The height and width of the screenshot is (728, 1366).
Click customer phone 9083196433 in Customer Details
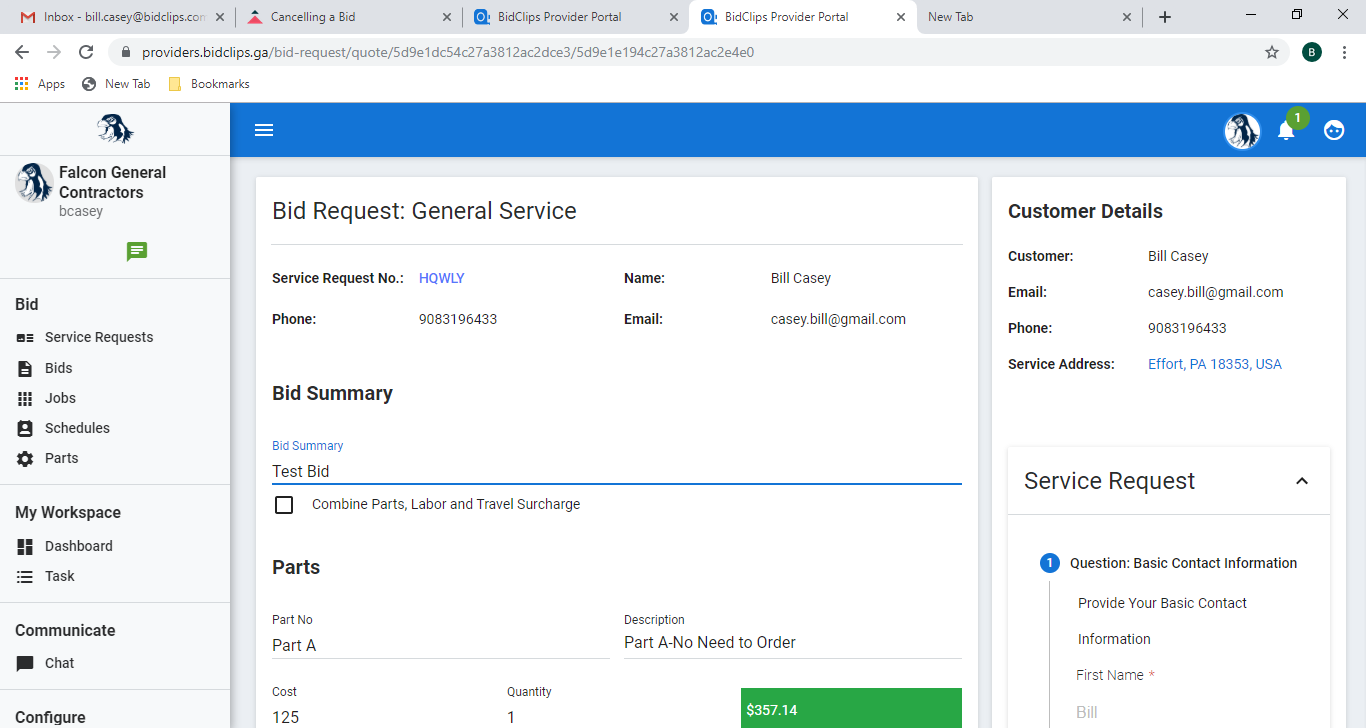tap(1187, 328)
